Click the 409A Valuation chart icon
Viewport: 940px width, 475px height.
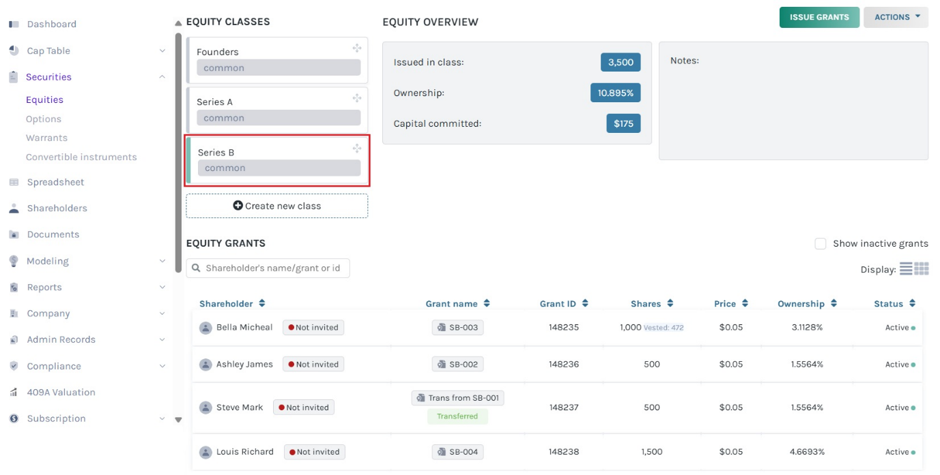point(14,392)
